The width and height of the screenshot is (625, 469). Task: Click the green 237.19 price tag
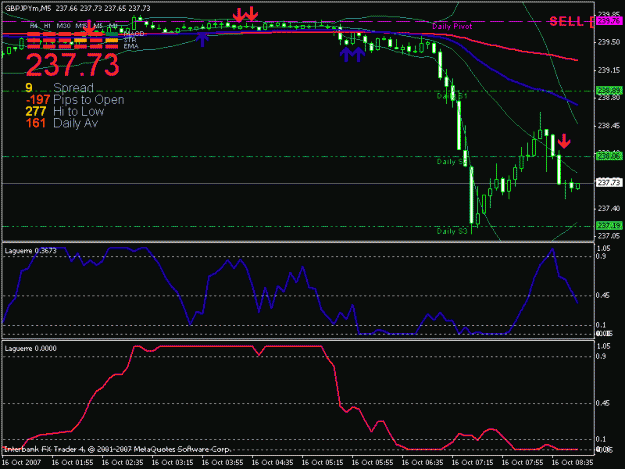point(609,226)
